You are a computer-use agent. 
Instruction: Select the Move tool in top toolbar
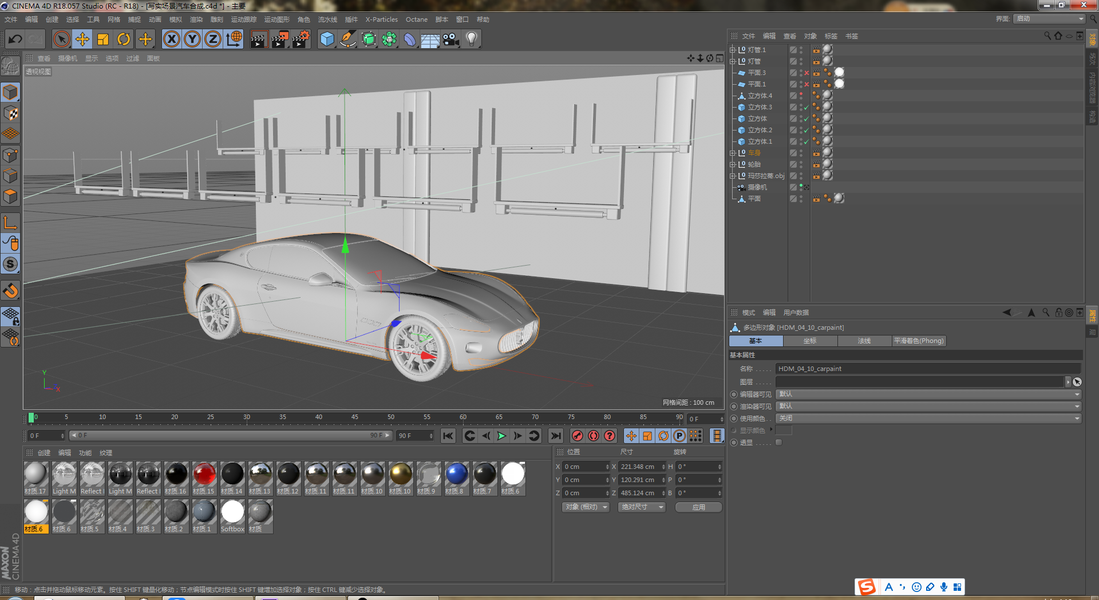(x=82, y=39)
